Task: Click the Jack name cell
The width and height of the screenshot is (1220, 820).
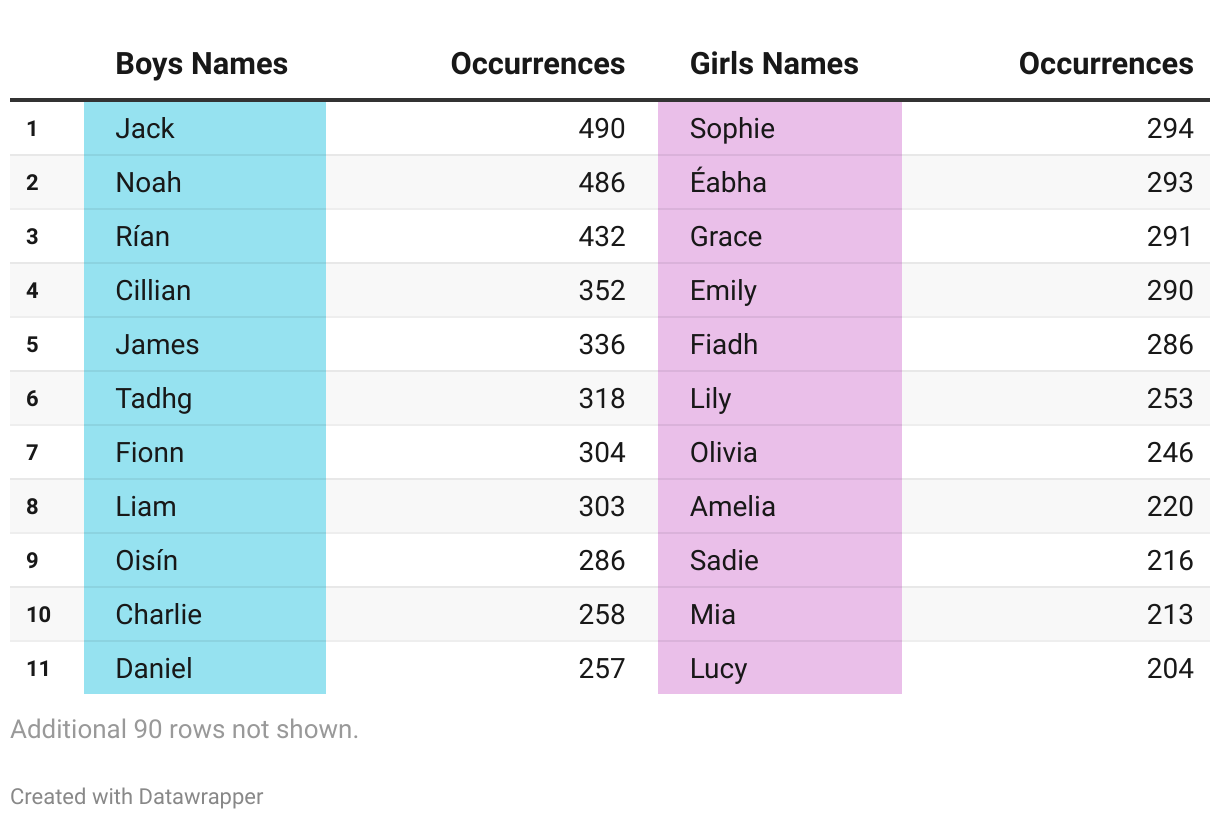Action: pos(205,128)
